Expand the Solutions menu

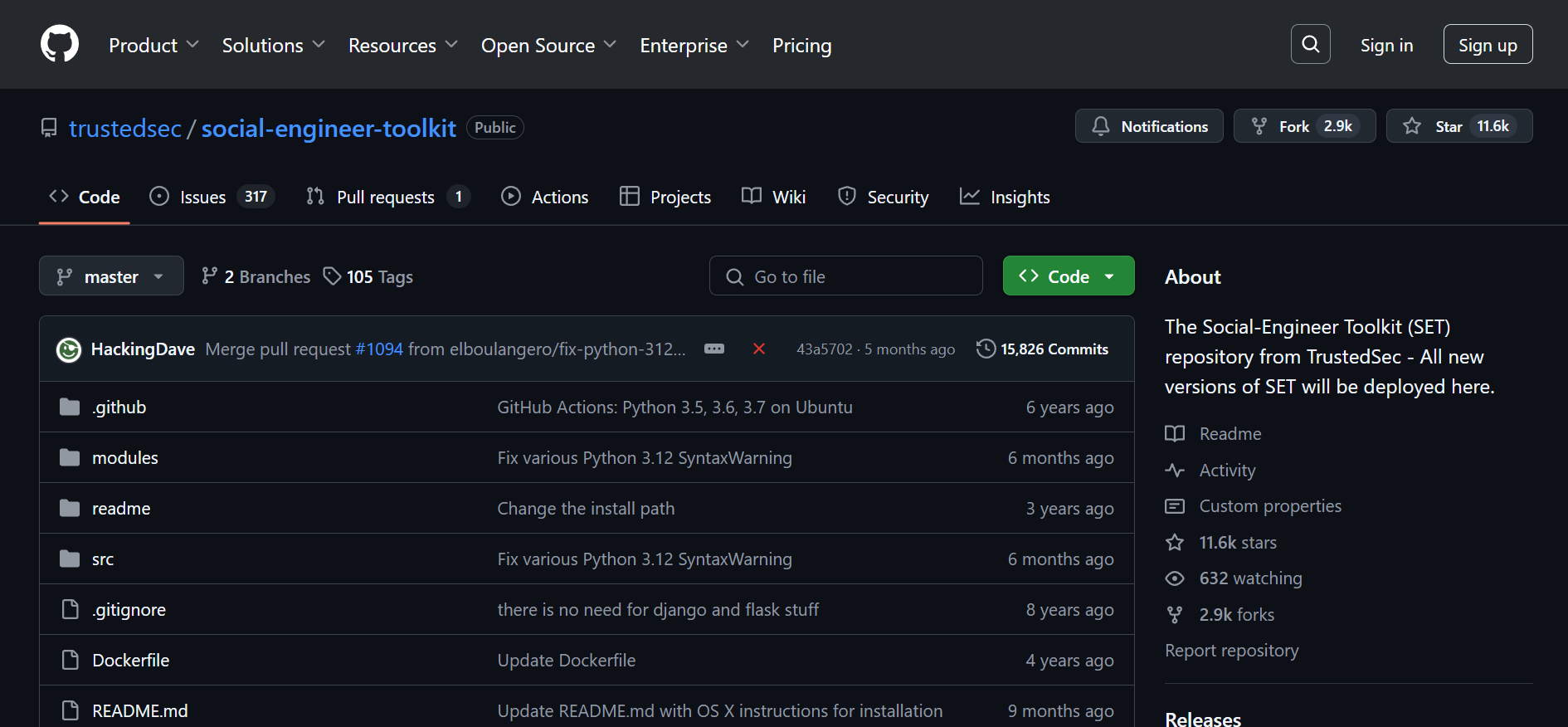(x=274, y=45)
